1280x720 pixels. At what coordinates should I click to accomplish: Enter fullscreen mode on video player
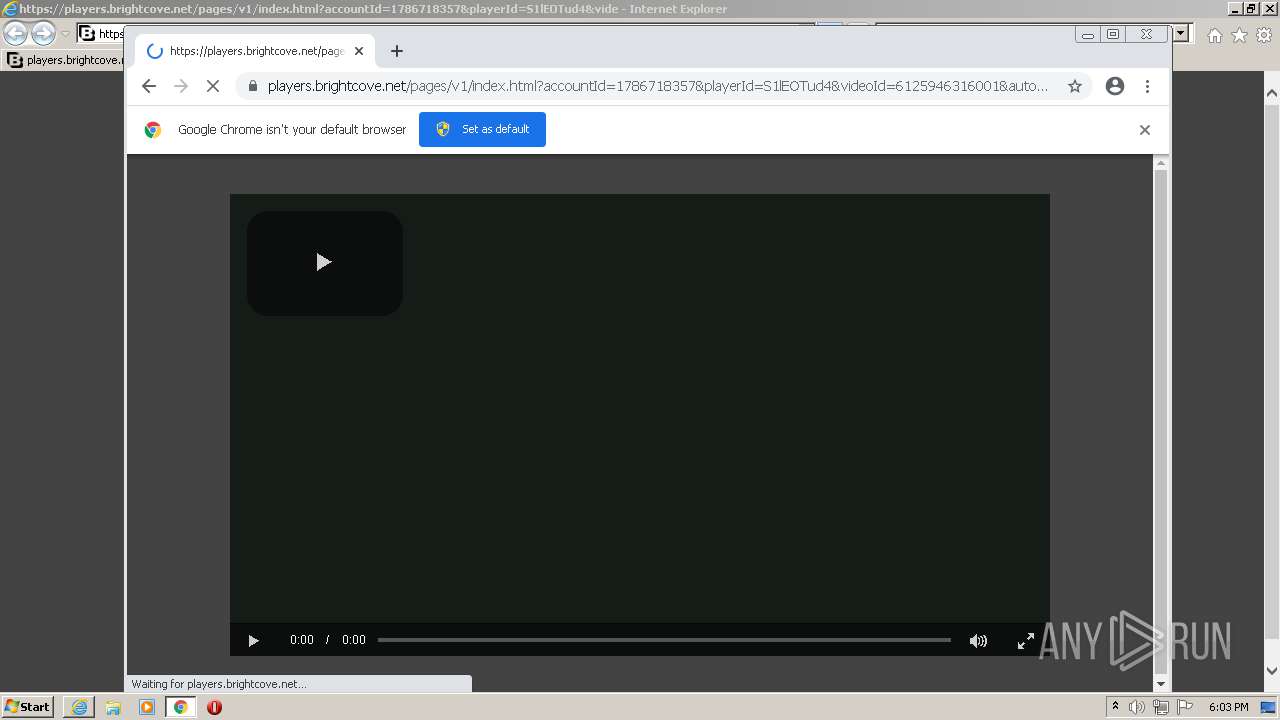tap(1025, 641)
